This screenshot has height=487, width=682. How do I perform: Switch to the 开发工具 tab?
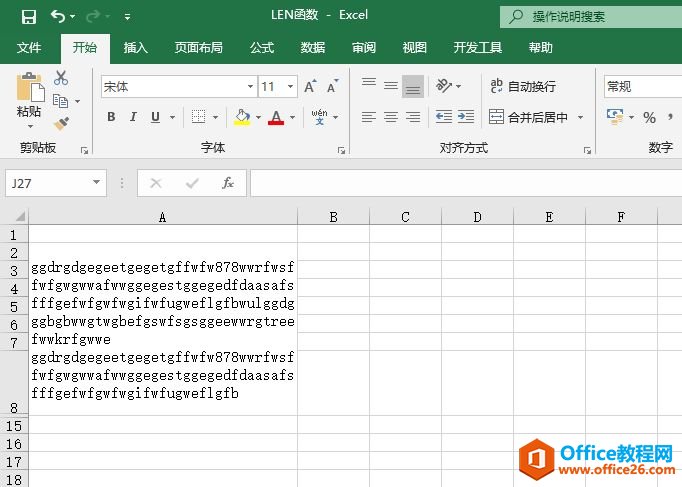pos(478,47)
